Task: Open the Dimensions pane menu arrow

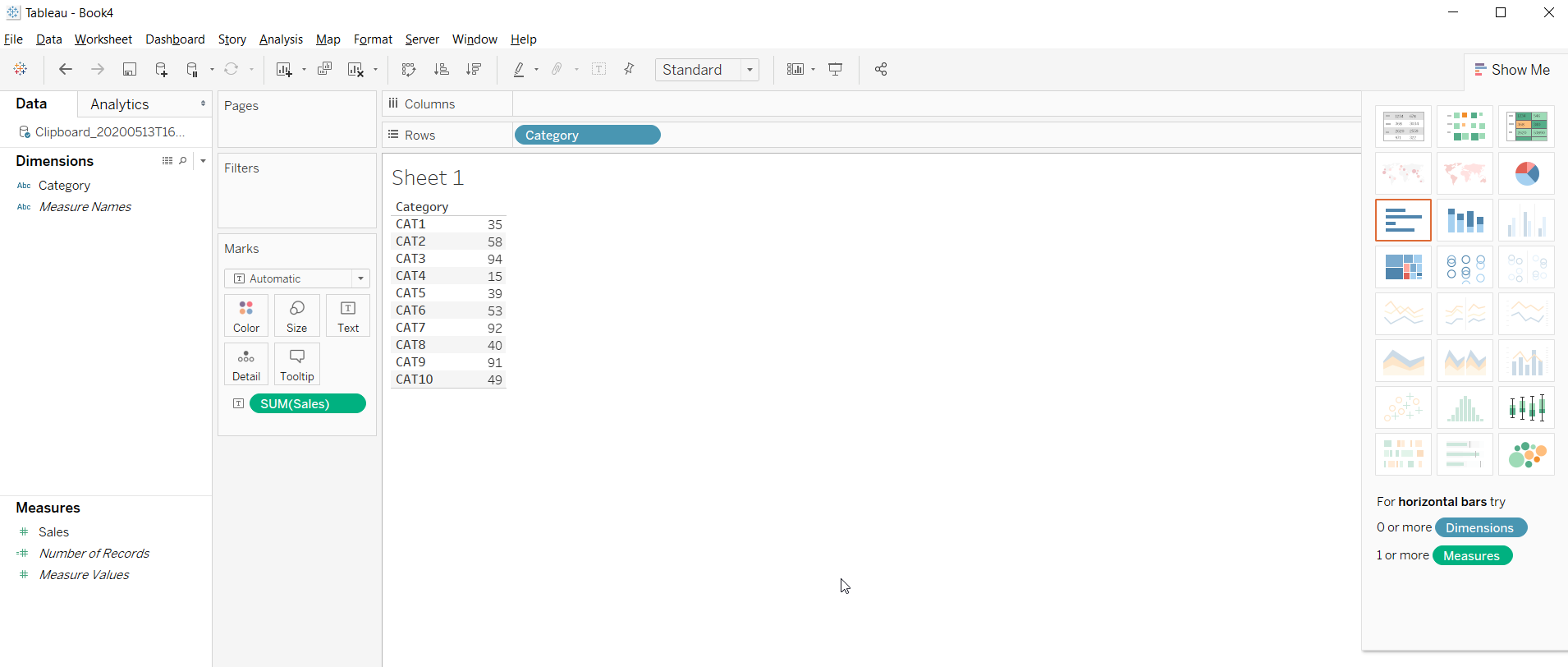Action: (x=203, y=161)
